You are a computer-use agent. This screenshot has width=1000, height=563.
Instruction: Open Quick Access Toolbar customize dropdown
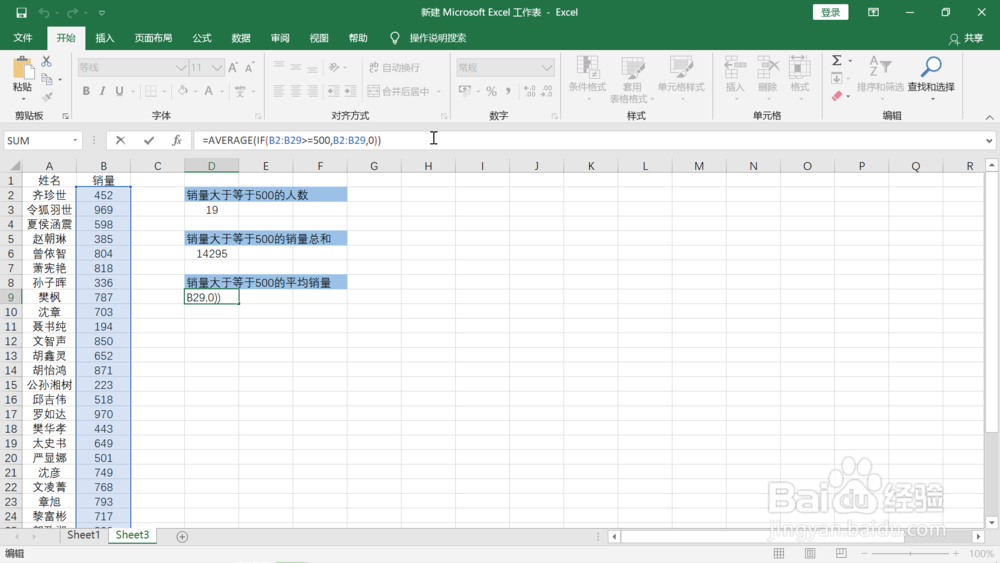coord(101,12)
